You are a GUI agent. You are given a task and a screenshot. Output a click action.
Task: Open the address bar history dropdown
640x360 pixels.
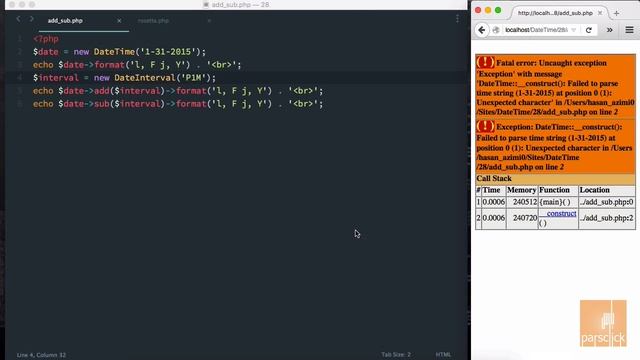click(x=573, y=30)
